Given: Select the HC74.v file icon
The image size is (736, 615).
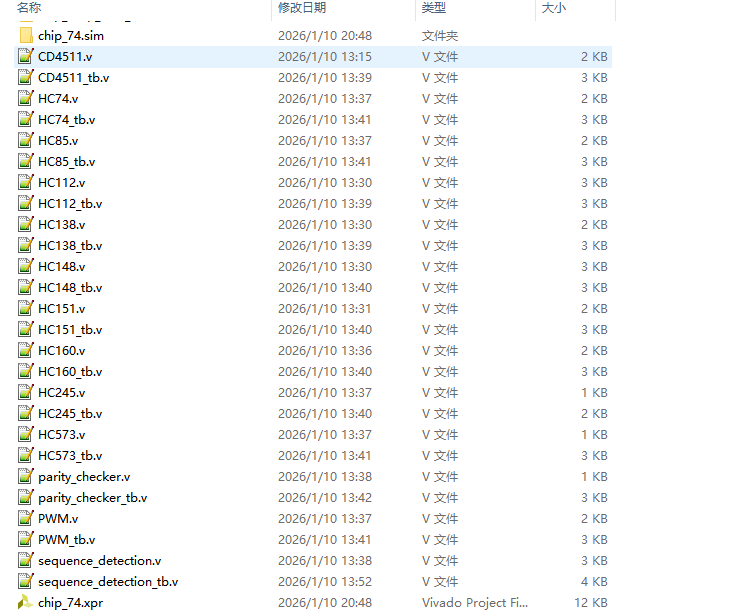Looking at the screenshot, I should coord(26,99).
